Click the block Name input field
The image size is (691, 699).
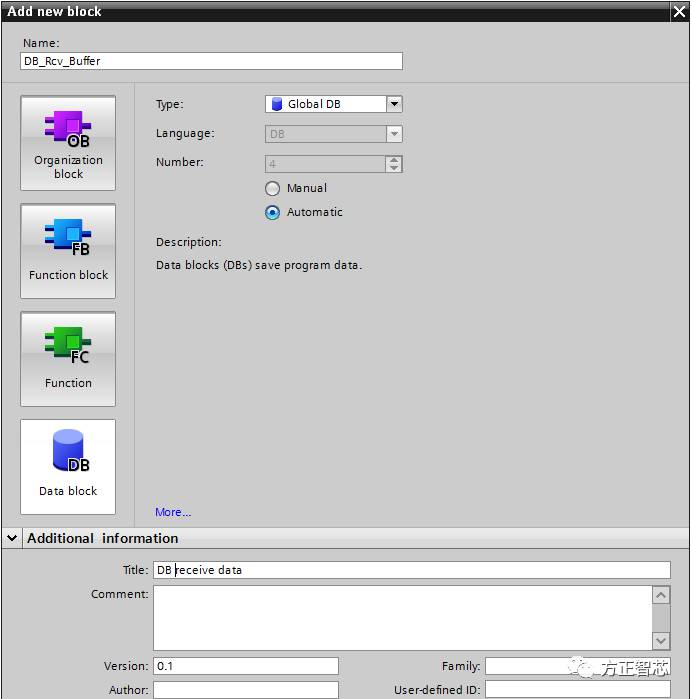[211, 61]
